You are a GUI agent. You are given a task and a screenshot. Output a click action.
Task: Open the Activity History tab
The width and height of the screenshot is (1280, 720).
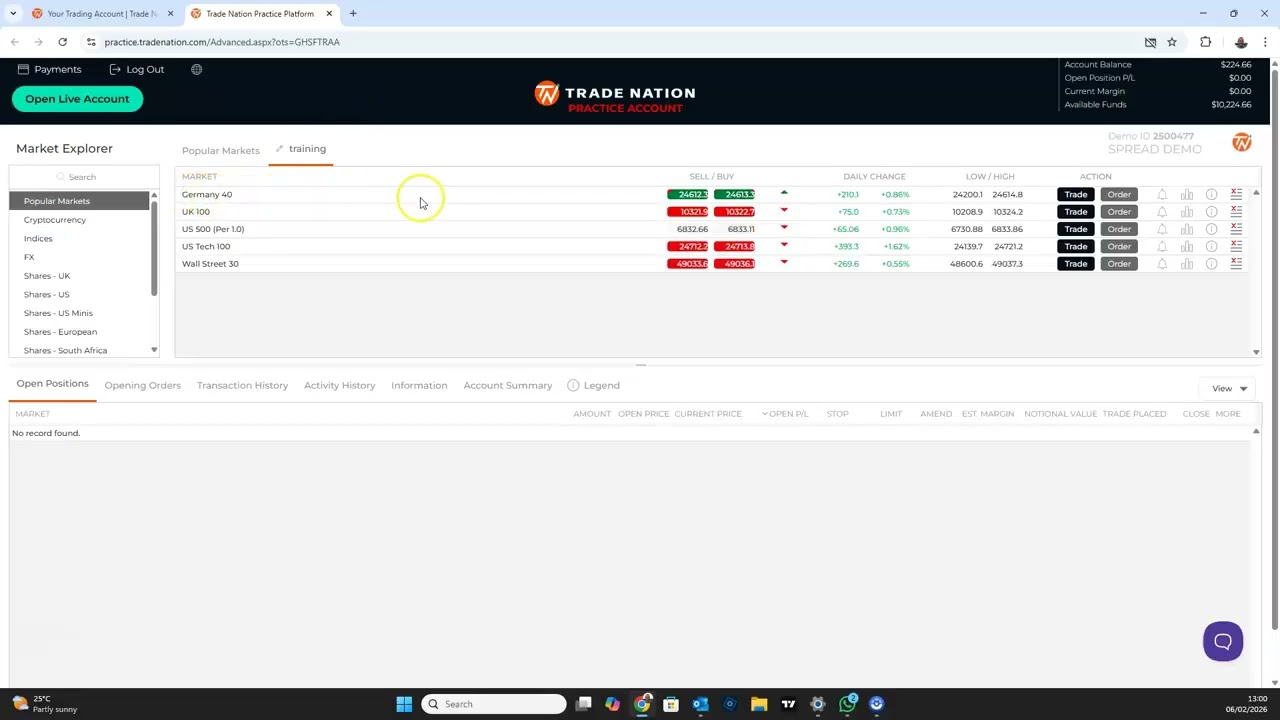coord(340,385)
